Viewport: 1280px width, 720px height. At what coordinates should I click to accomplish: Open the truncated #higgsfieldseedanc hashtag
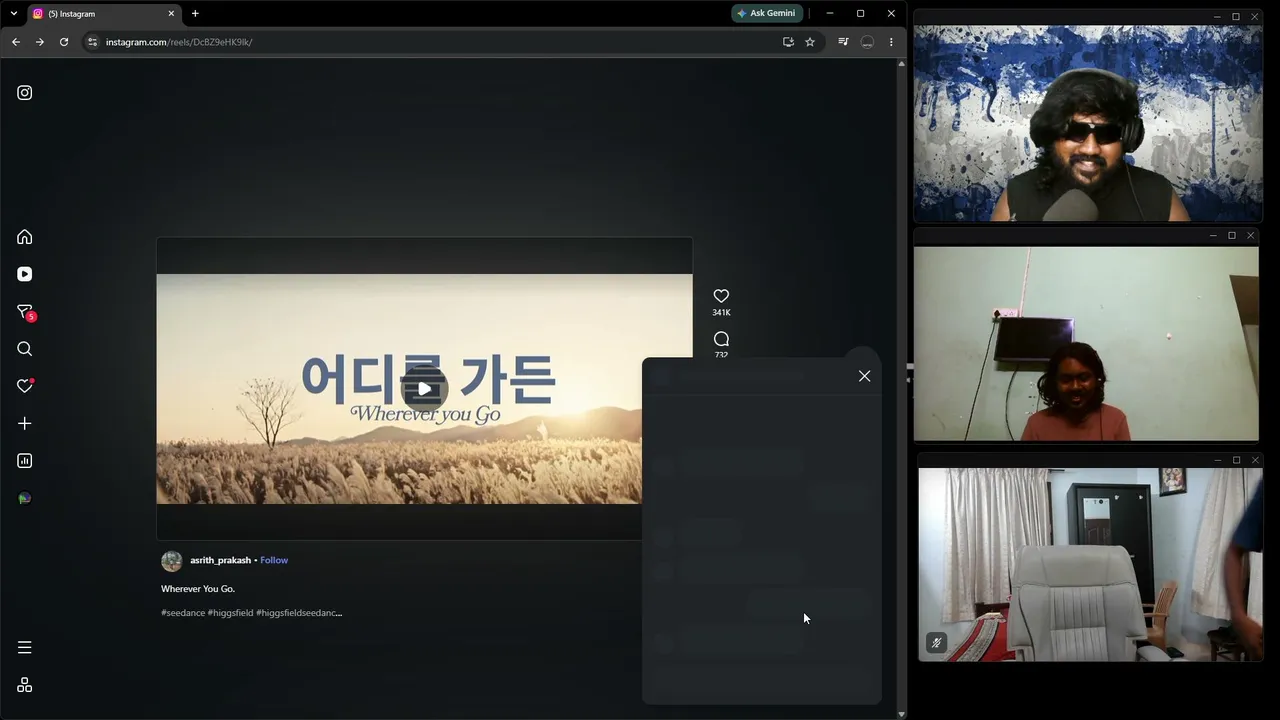pyautogui.click(x=299, y=613)
